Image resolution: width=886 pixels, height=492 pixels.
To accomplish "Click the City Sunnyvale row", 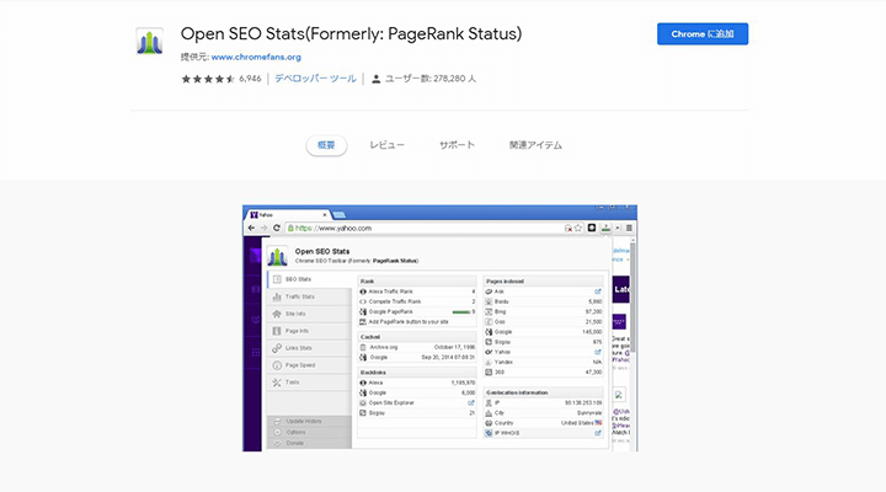I will tap(544, 413).
